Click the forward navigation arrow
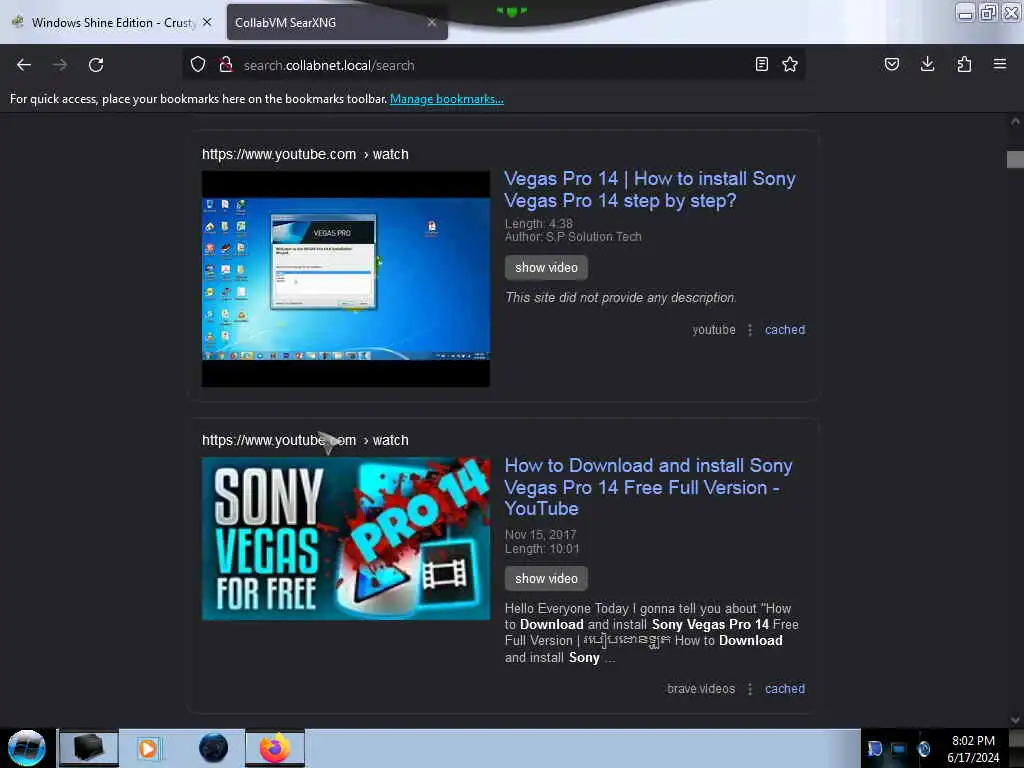This screenshot has width=1024, height=768. coord(60,65)
